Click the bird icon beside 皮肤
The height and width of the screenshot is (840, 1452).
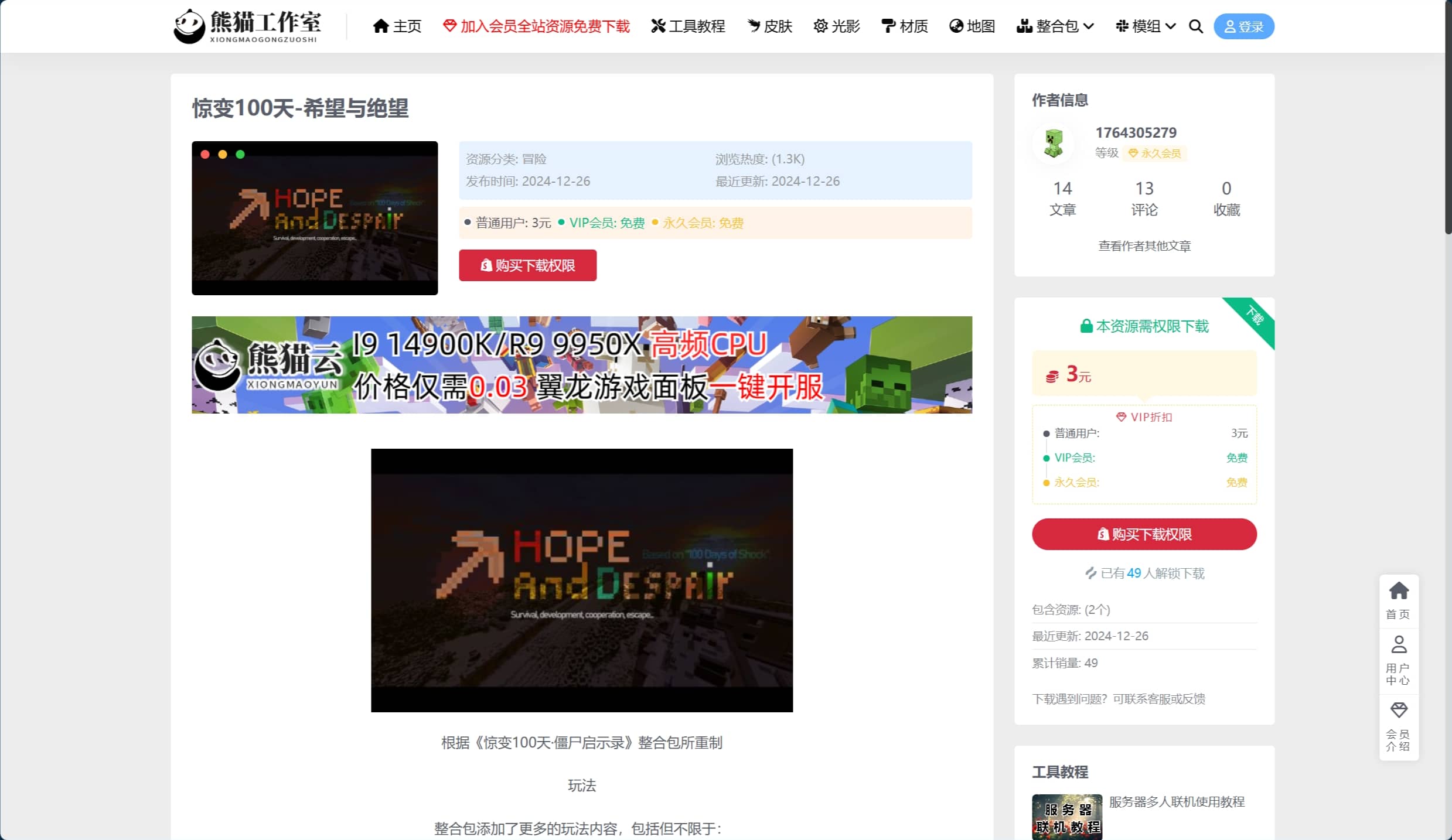(x=754, y=26)
